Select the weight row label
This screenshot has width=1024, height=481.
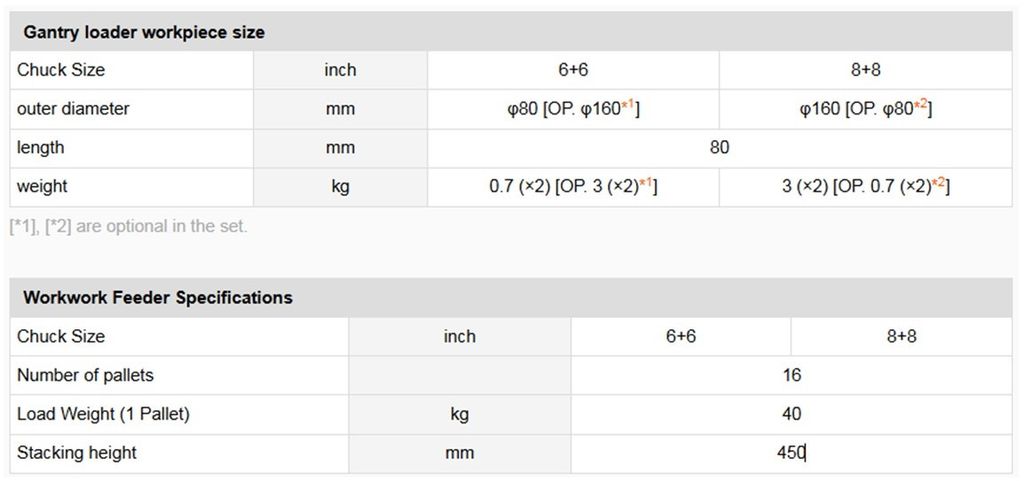pos(42,187)
